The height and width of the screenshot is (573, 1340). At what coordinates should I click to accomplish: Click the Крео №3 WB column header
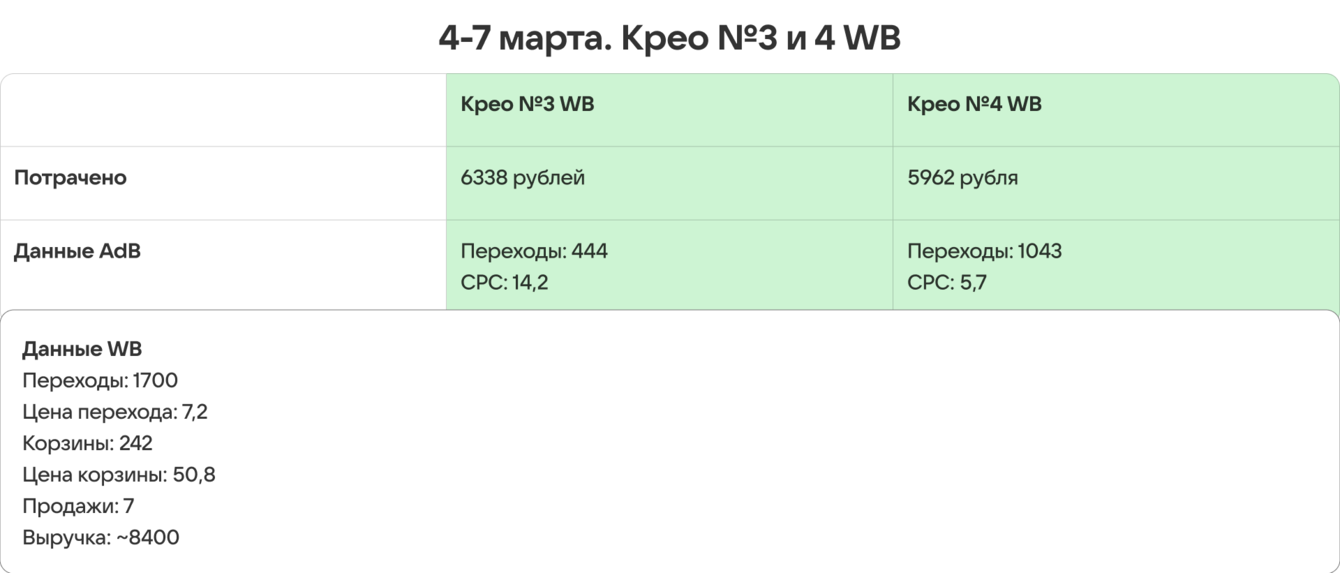[527, 105]
